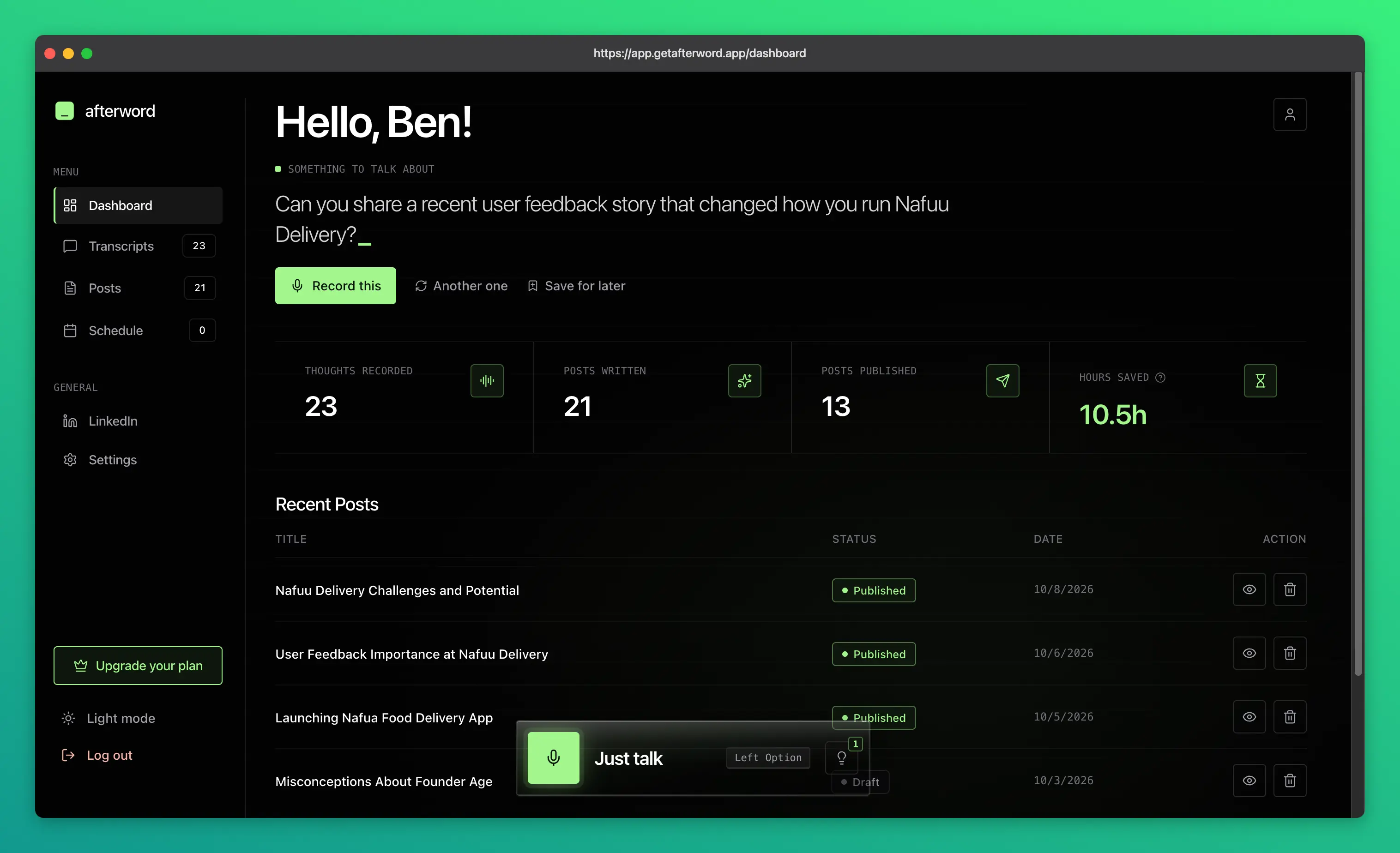This screenshot has height=853, width=1400.
Task: Click the Transcripts count badge 23
Action: (199, 246)
